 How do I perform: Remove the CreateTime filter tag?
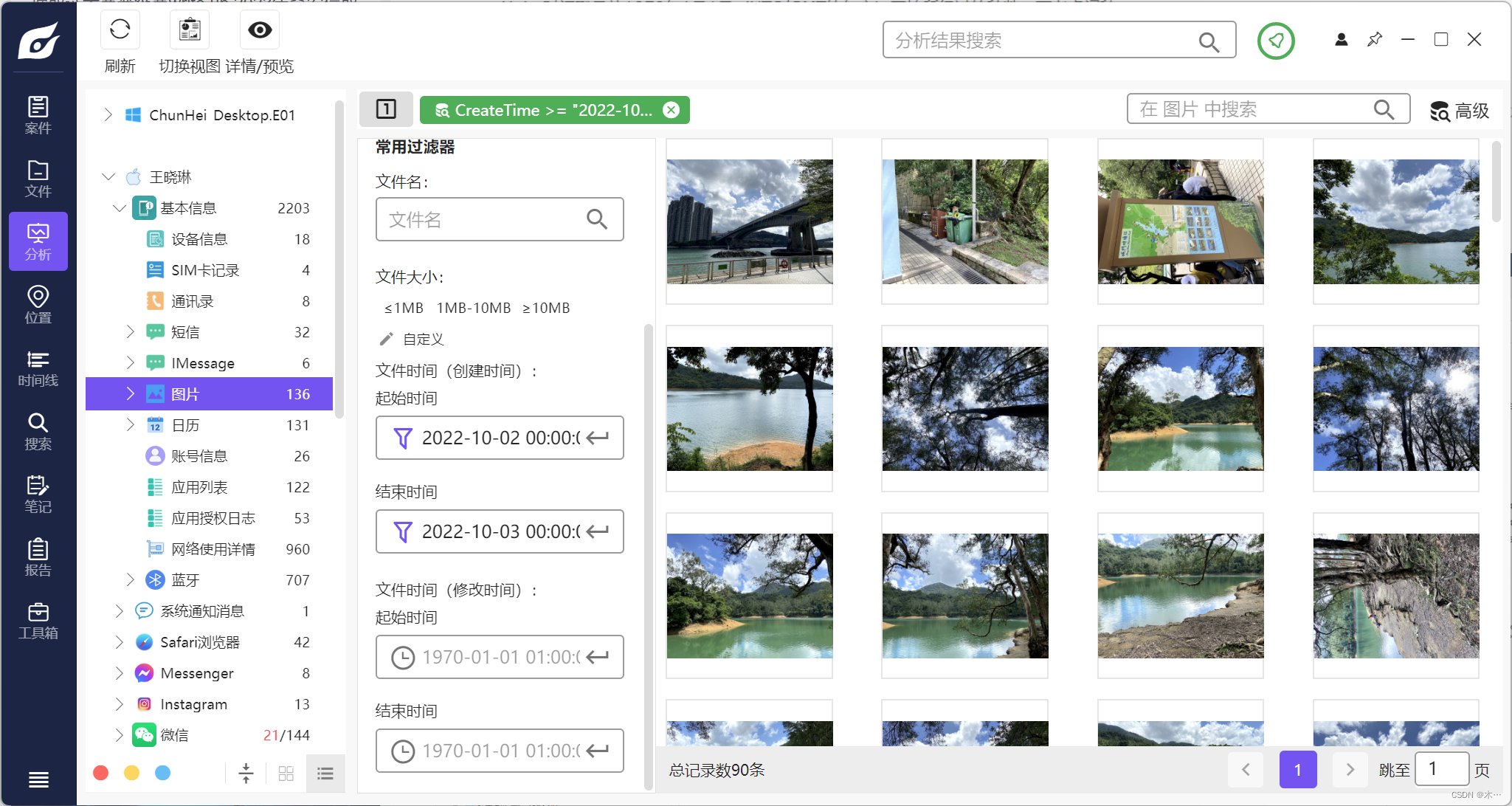pos(671,110)
